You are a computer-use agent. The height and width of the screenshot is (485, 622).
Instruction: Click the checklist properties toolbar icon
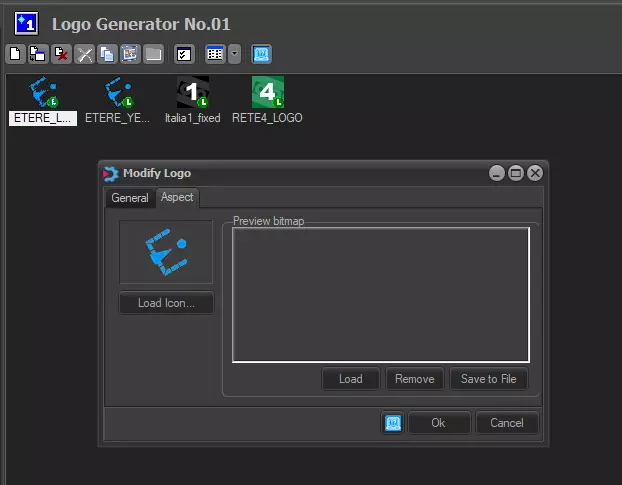pos(183,54)
